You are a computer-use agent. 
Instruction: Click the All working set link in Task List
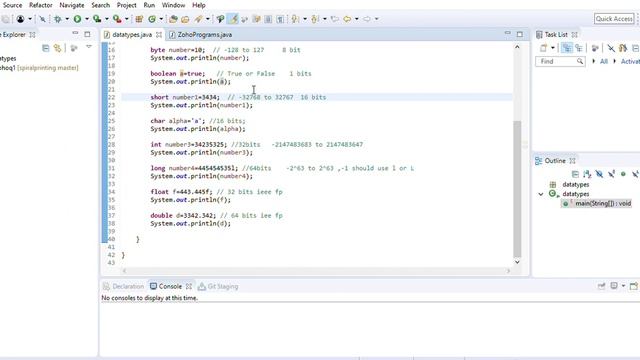[604, 61]
